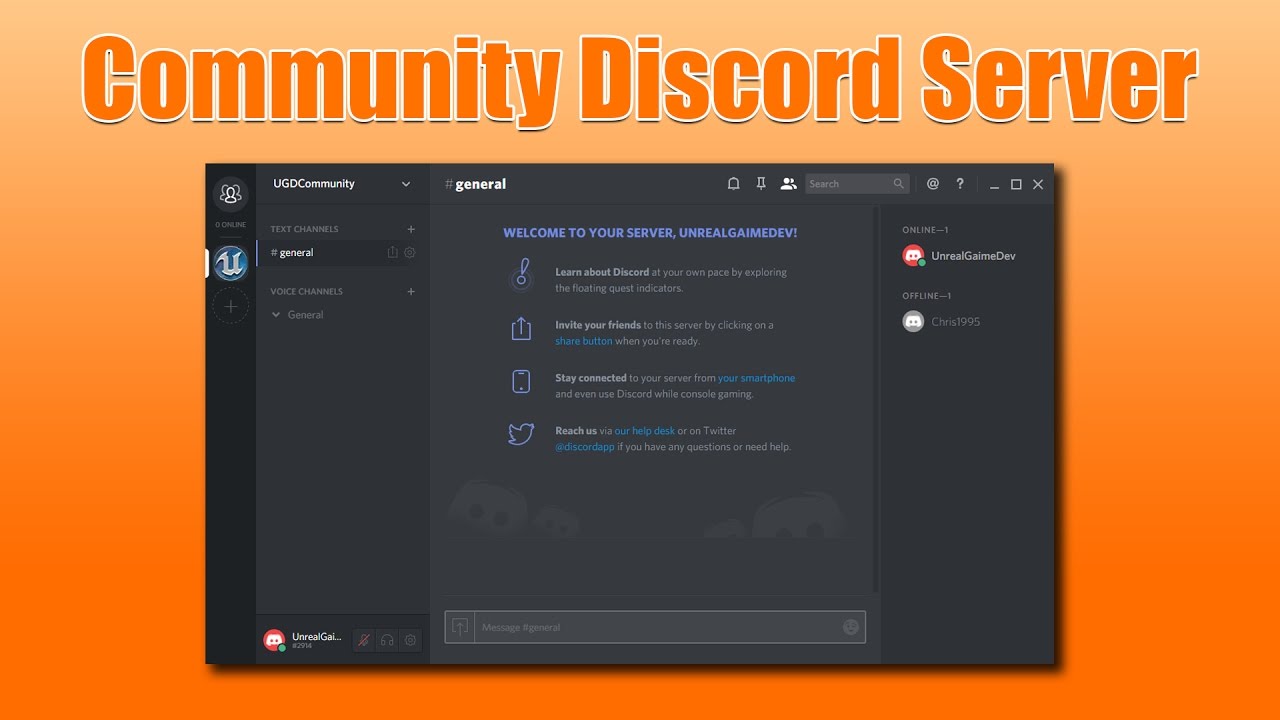Image resolution: width=1280 pixels, height=720 pixels.
Task: Open notification settings bell icon
Action: point(733,184)
